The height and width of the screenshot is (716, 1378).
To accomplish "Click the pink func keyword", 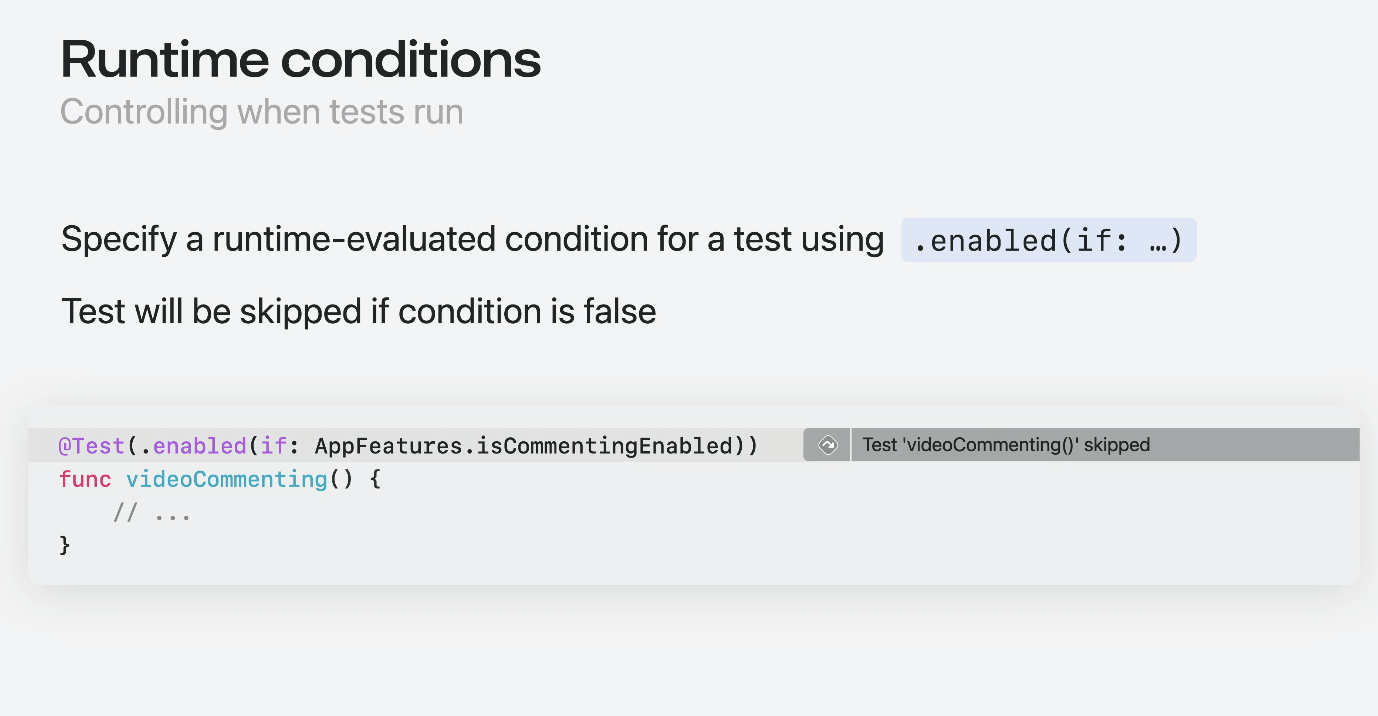I will coord(85,480).
